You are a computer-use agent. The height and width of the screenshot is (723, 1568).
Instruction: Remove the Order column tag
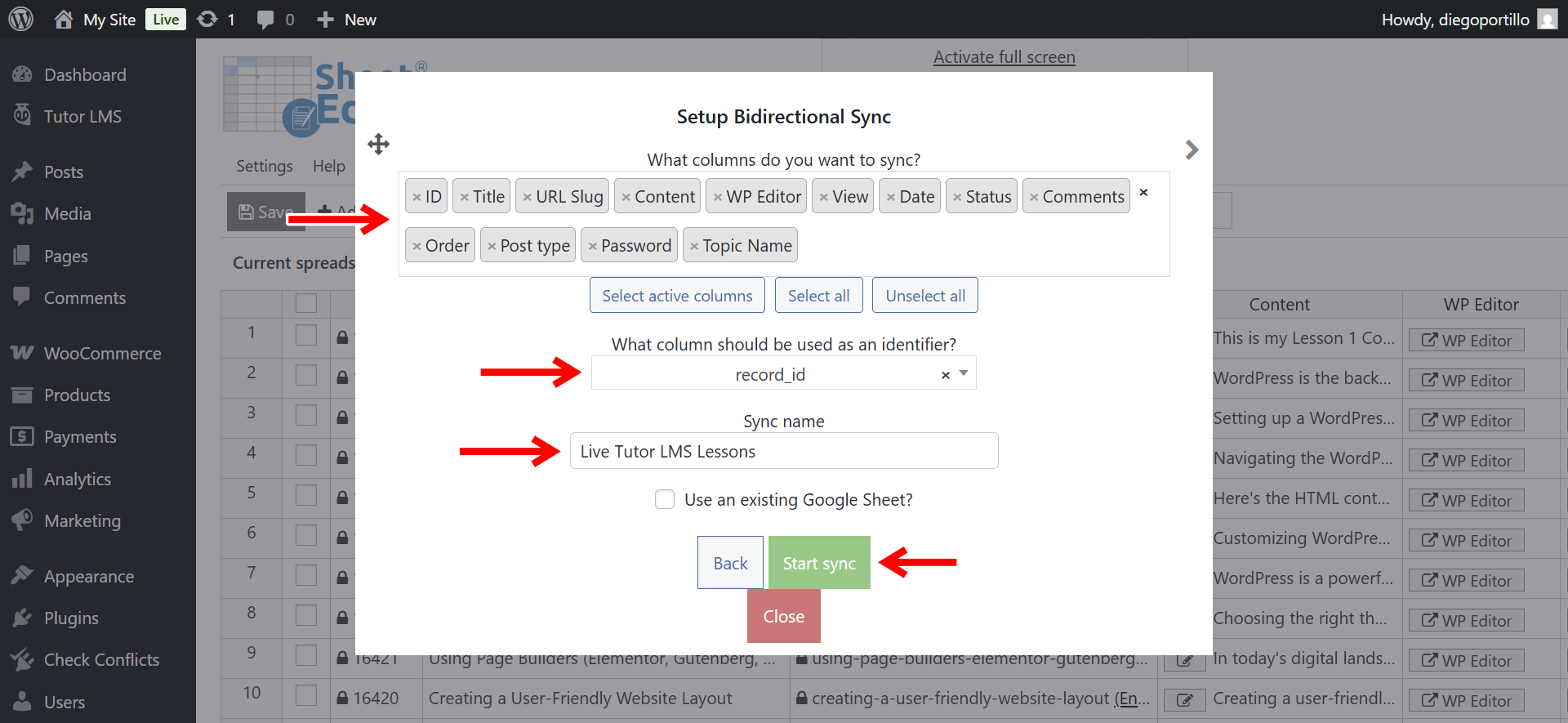[x=416, y=247]
